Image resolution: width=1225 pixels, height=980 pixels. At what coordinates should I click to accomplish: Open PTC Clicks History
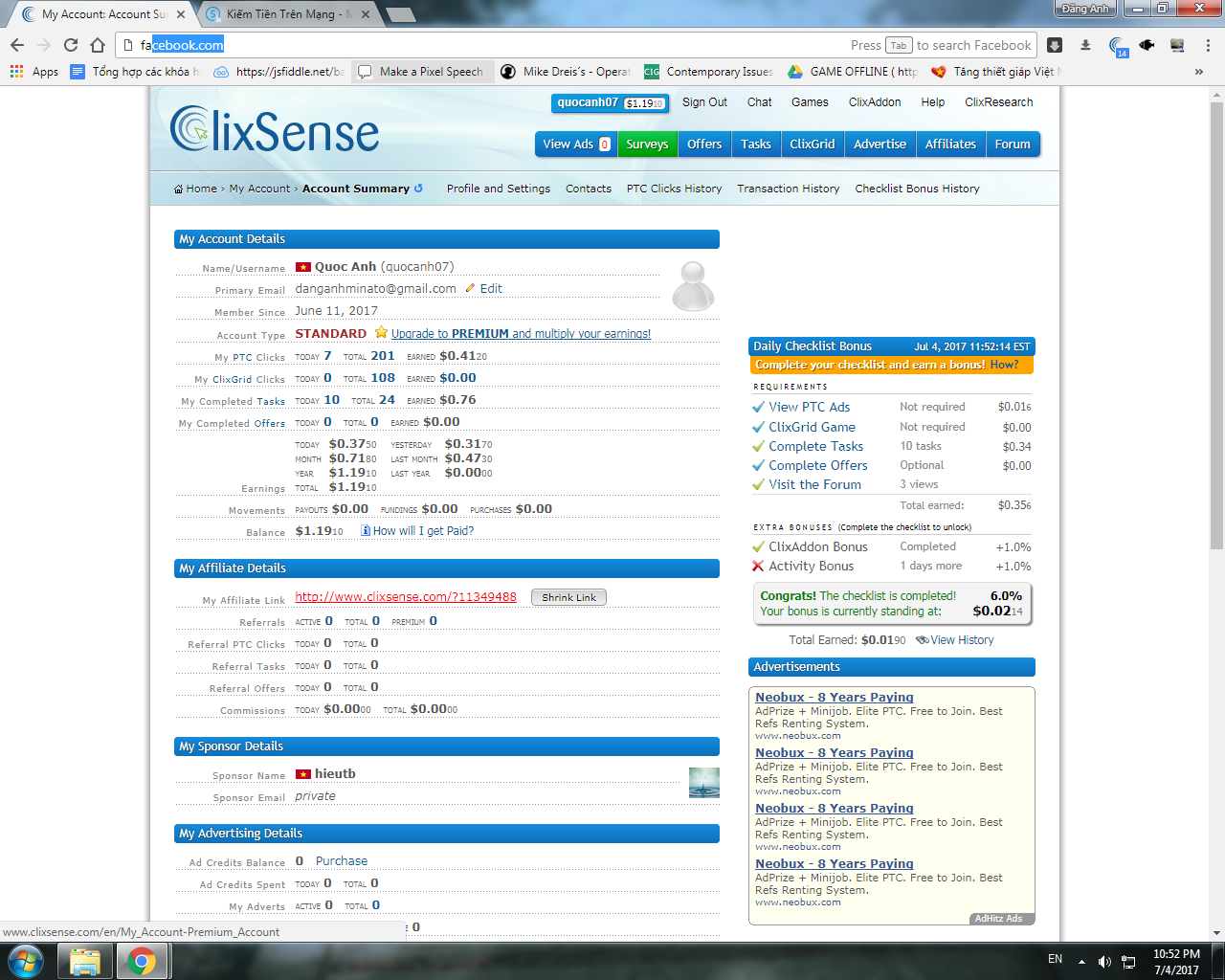[x=675, y=189]
